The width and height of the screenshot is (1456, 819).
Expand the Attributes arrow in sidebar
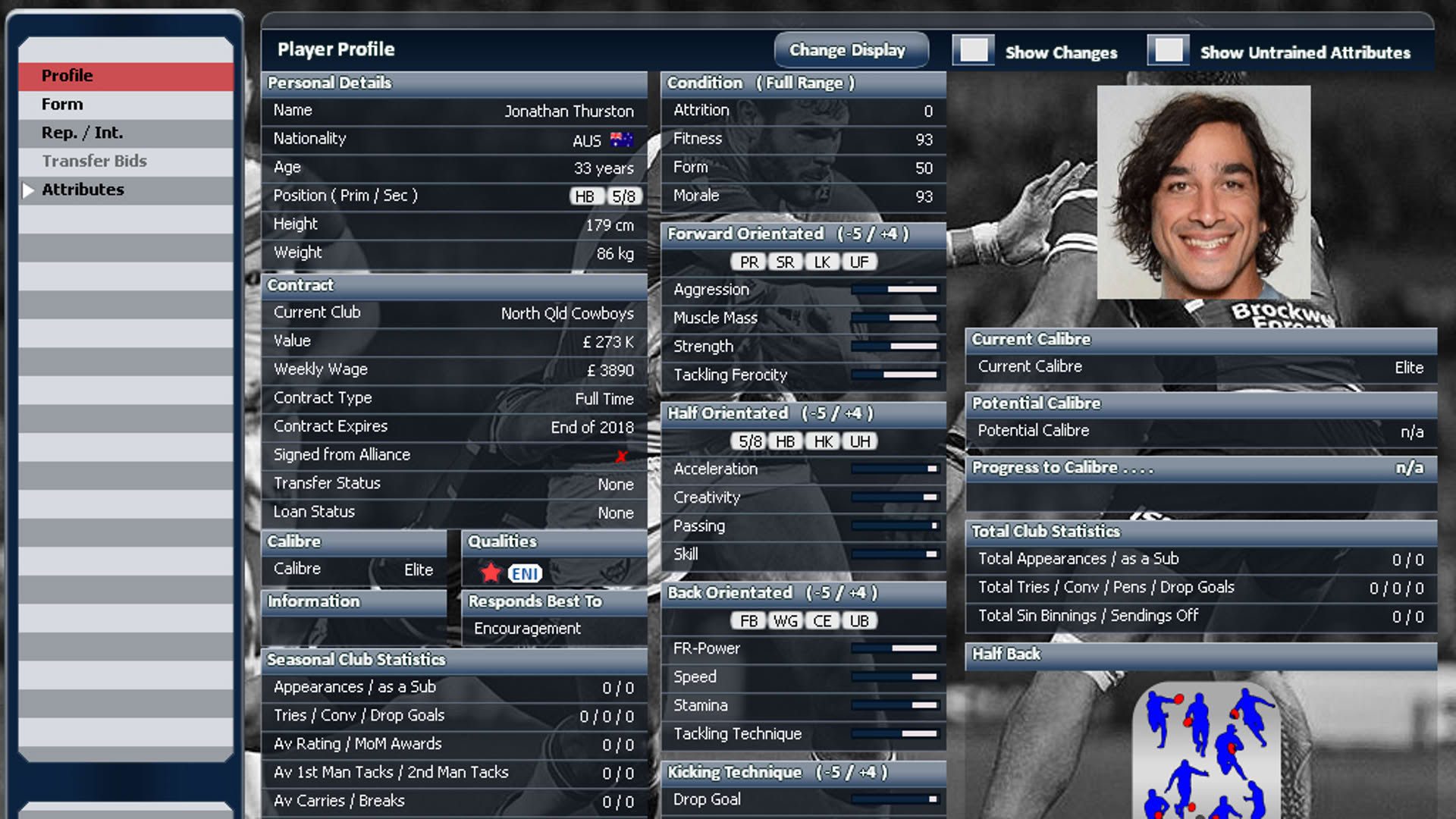pos(28,190)
